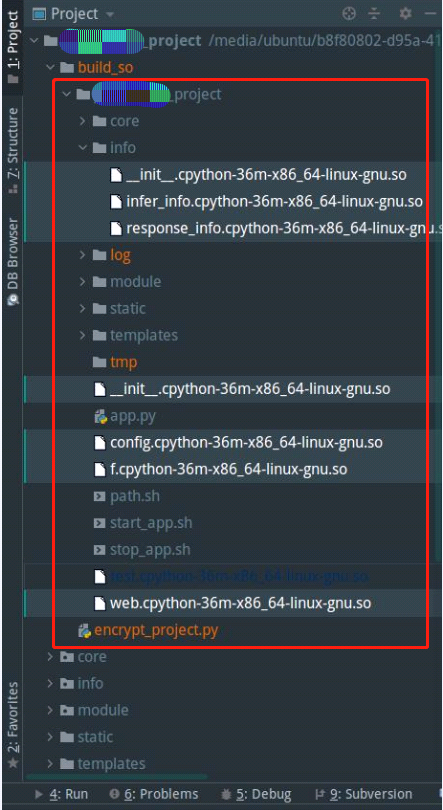Click the Python icon of encrypt_project.py

84,631
